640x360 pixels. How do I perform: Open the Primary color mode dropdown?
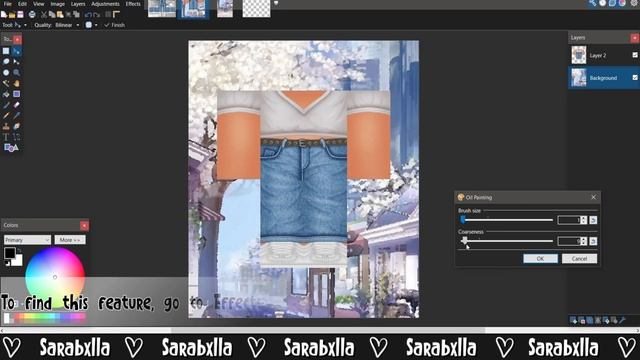pos(27,240)
